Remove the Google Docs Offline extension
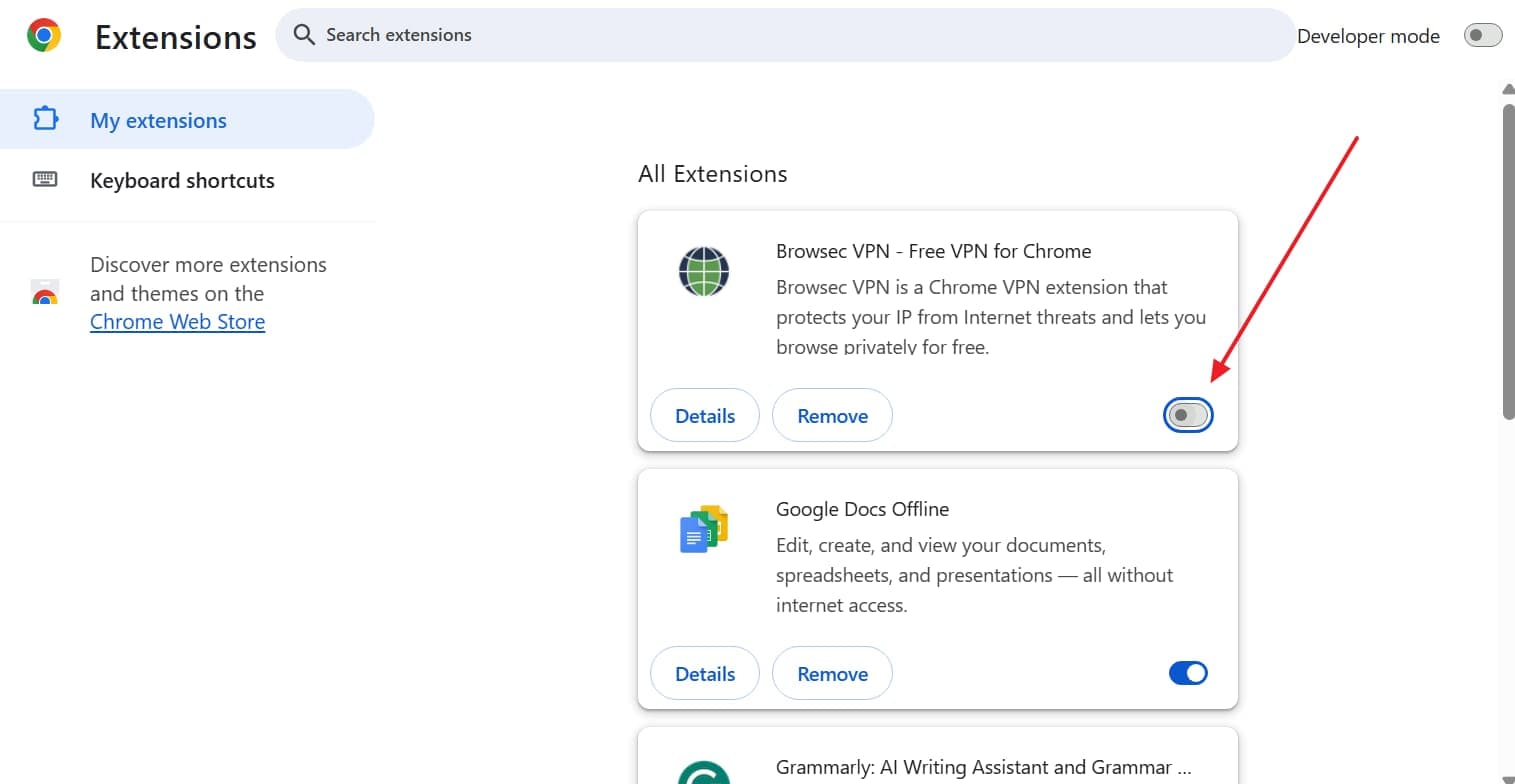Image resolution: width=1515 pixels, height=784 pixels. pos(832,673)
